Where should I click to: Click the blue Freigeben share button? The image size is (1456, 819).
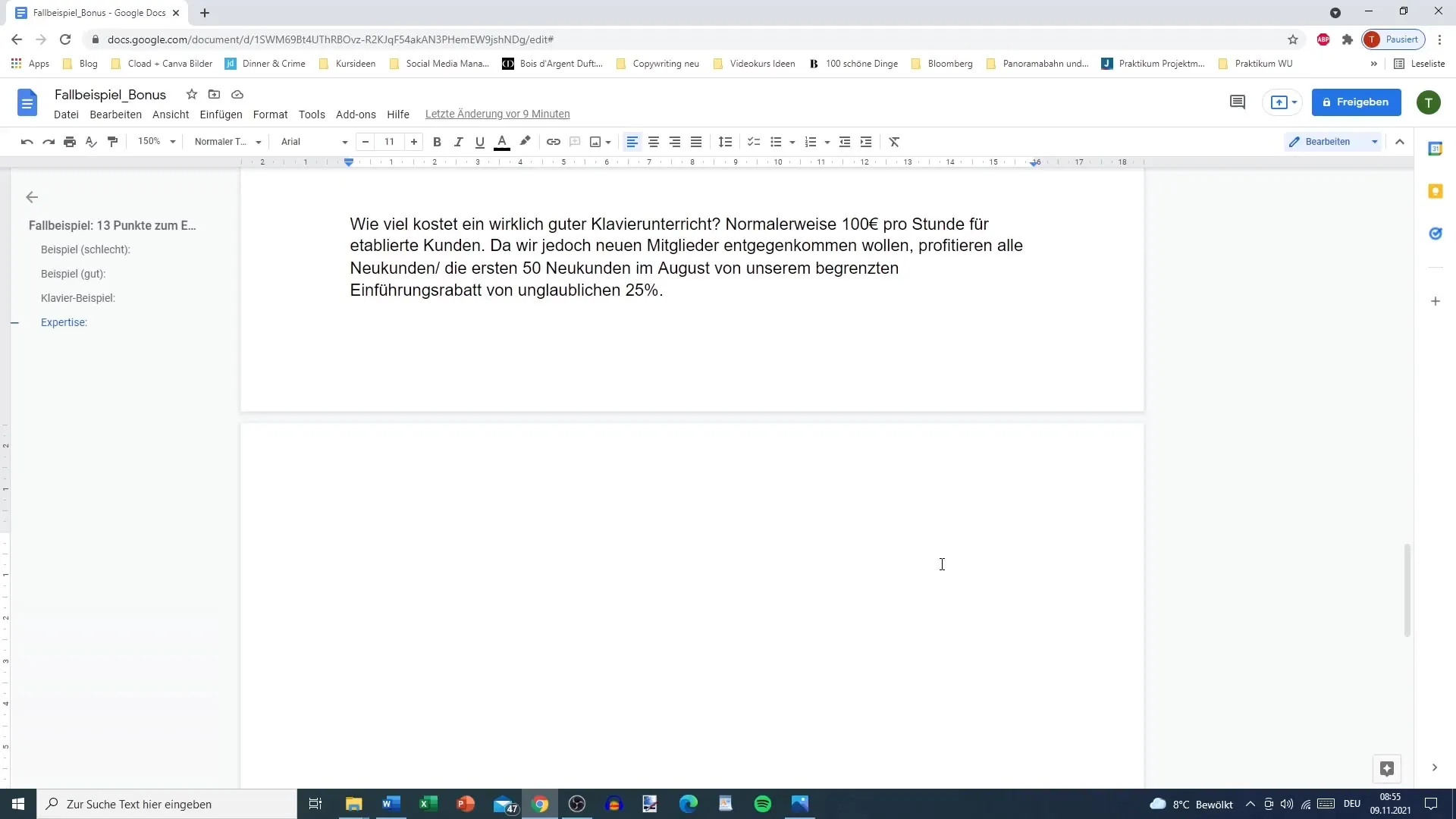pos(1356,102)
